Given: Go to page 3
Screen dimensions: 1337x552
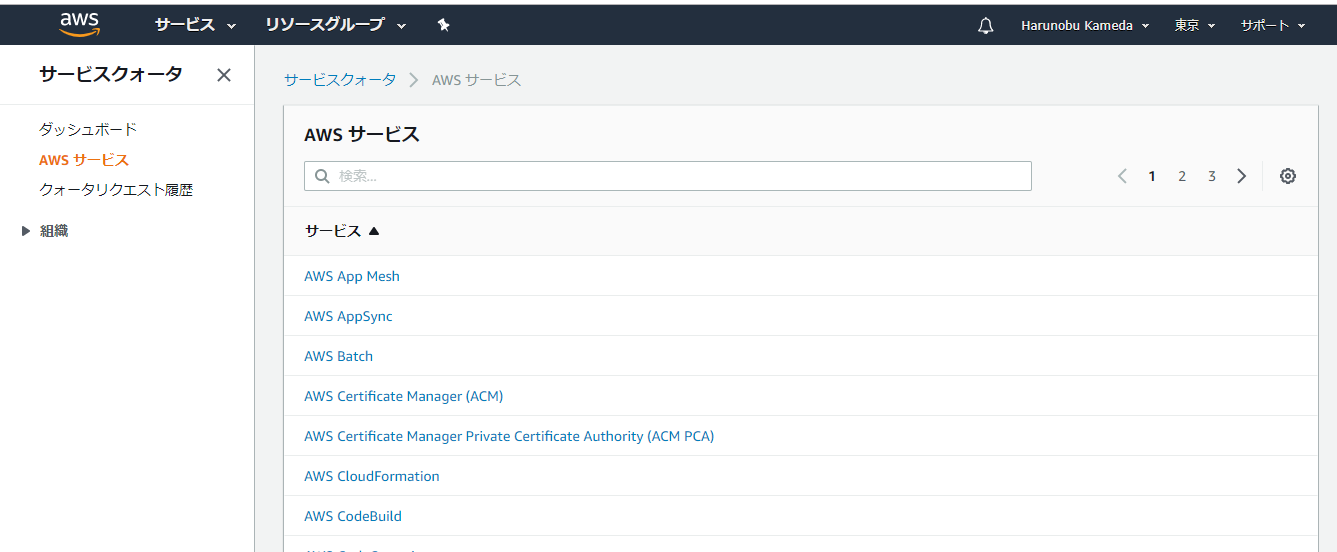Looking at the screenshot, I should 1212,176.
